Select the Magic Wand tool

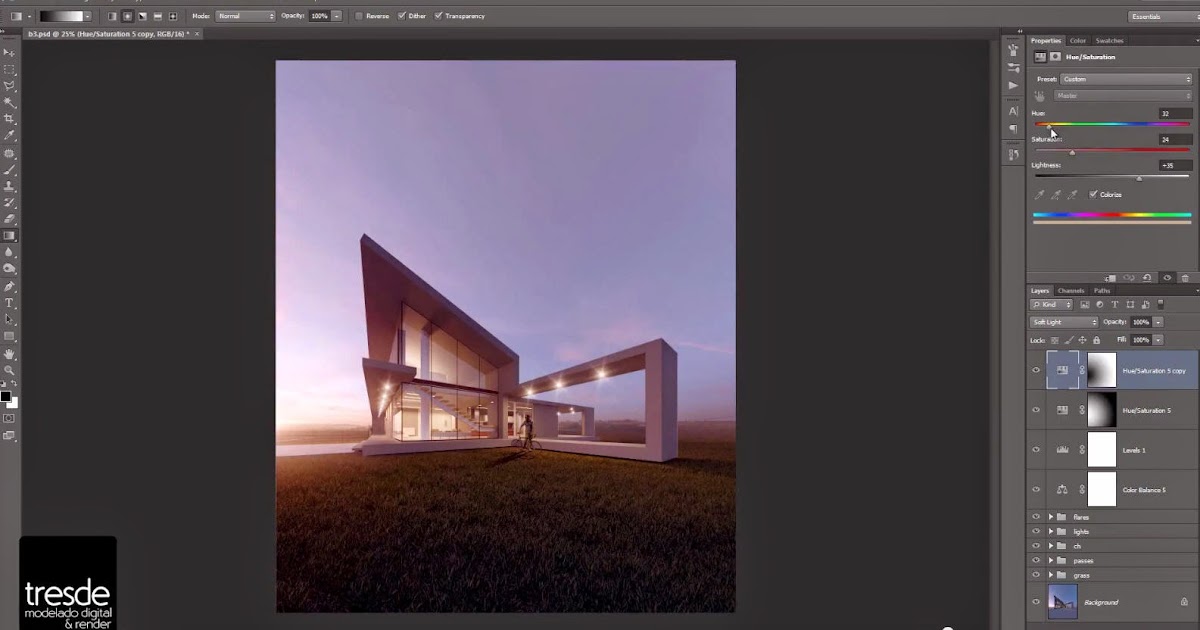click(9, 102)
